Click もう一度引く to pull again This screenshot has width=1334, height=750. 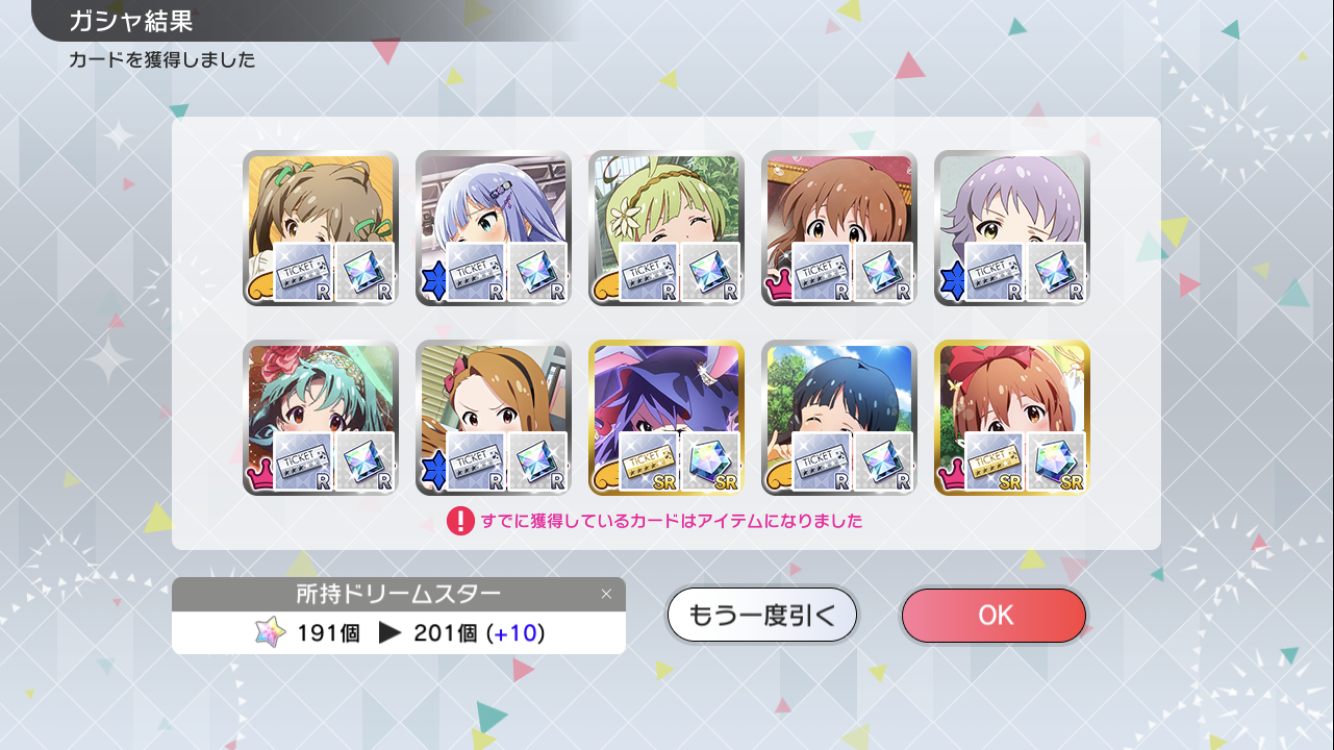tap(762, 615)
